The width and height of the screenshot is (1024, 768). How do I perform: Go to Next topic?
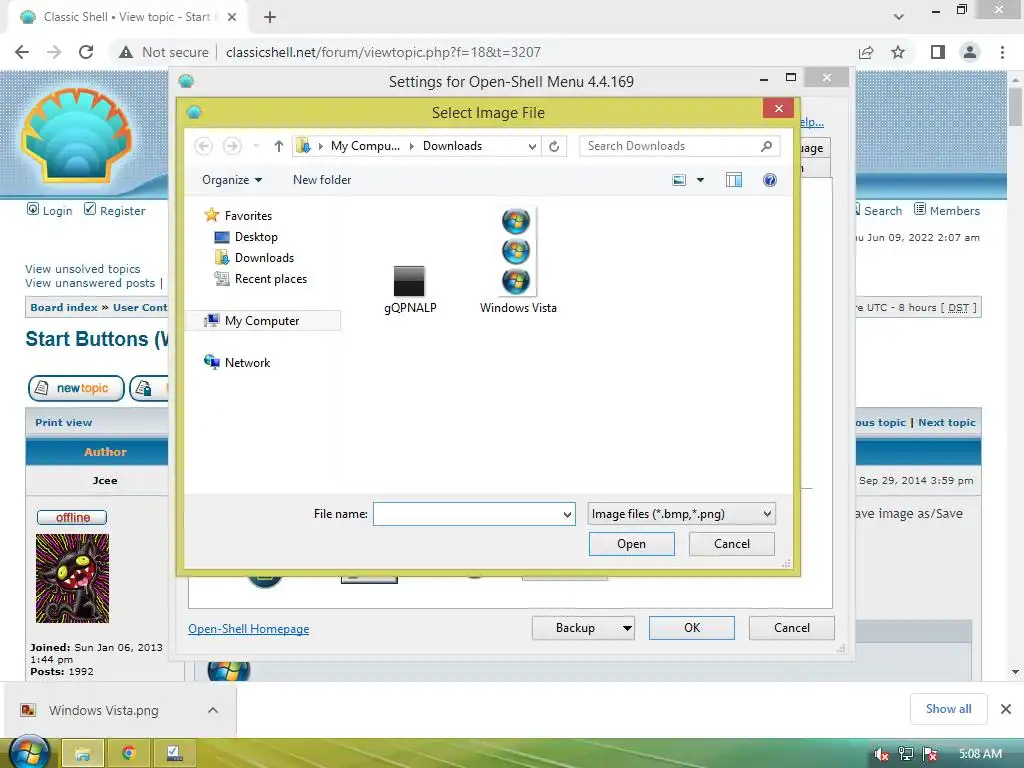(946, 423)
